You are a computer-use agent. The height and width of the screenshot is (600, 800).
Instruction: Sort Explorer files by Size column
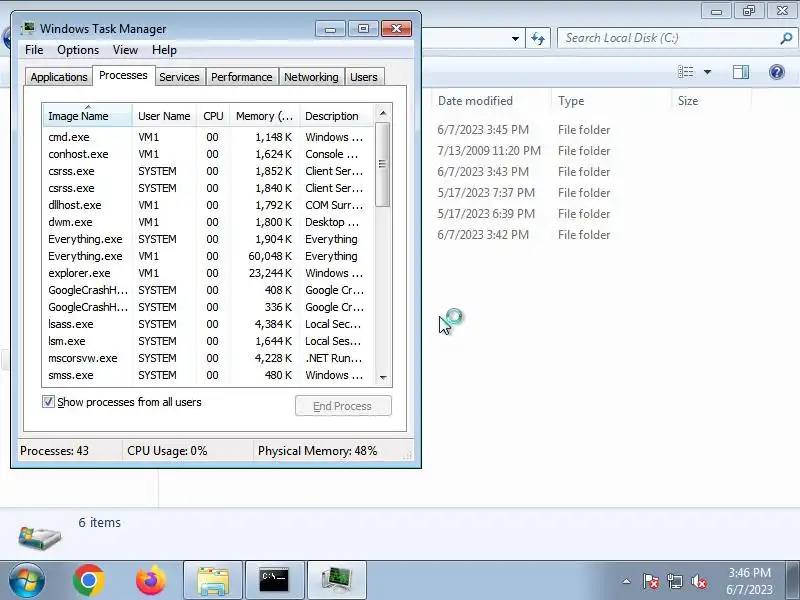coord(711,101)
